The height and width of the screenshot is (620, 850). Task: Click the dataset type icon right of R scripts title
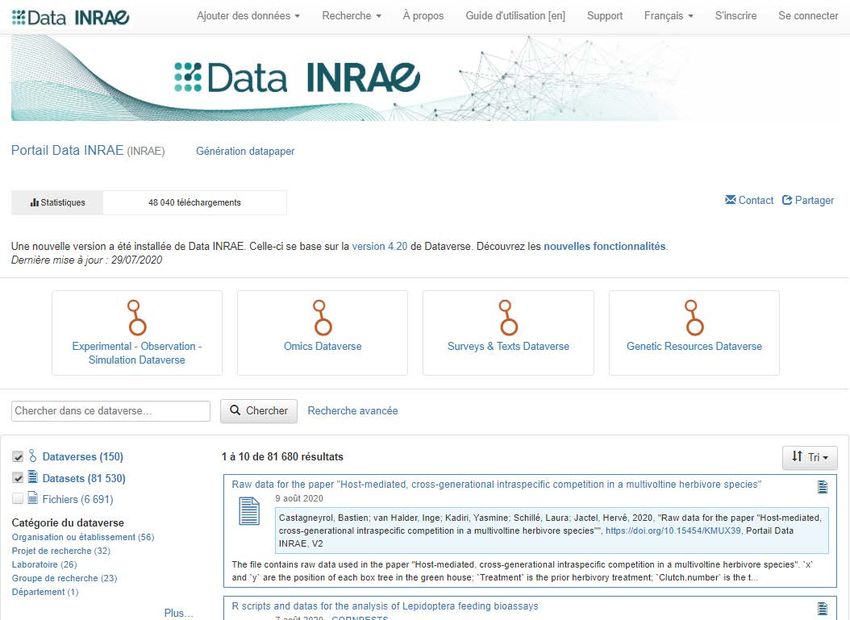click(822, 609)
